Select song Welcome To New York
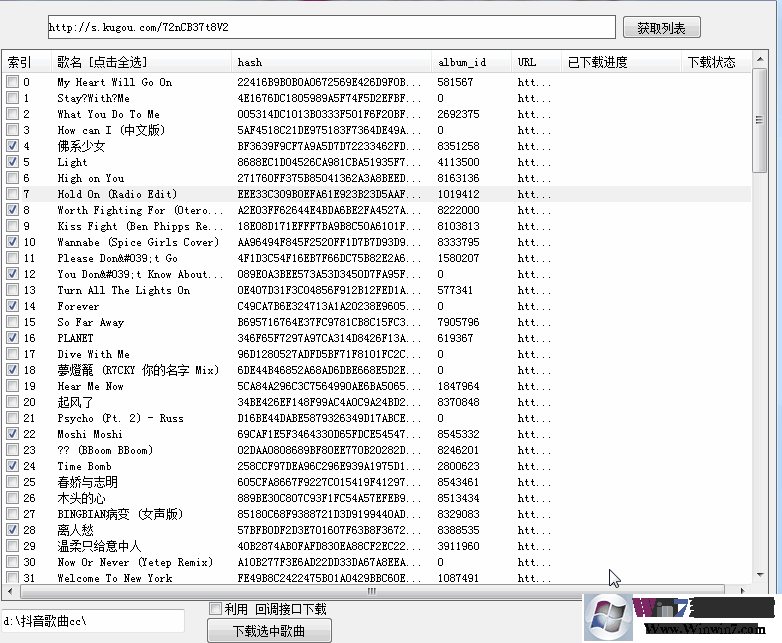Image resolution: width=782 pixels, height=643 pixels. [x=115, y=578]
